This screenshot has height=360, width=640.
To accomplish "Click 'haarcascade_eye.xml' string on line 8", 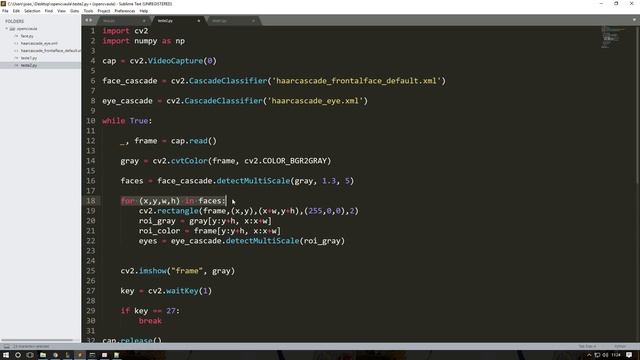I will point(315,101).
